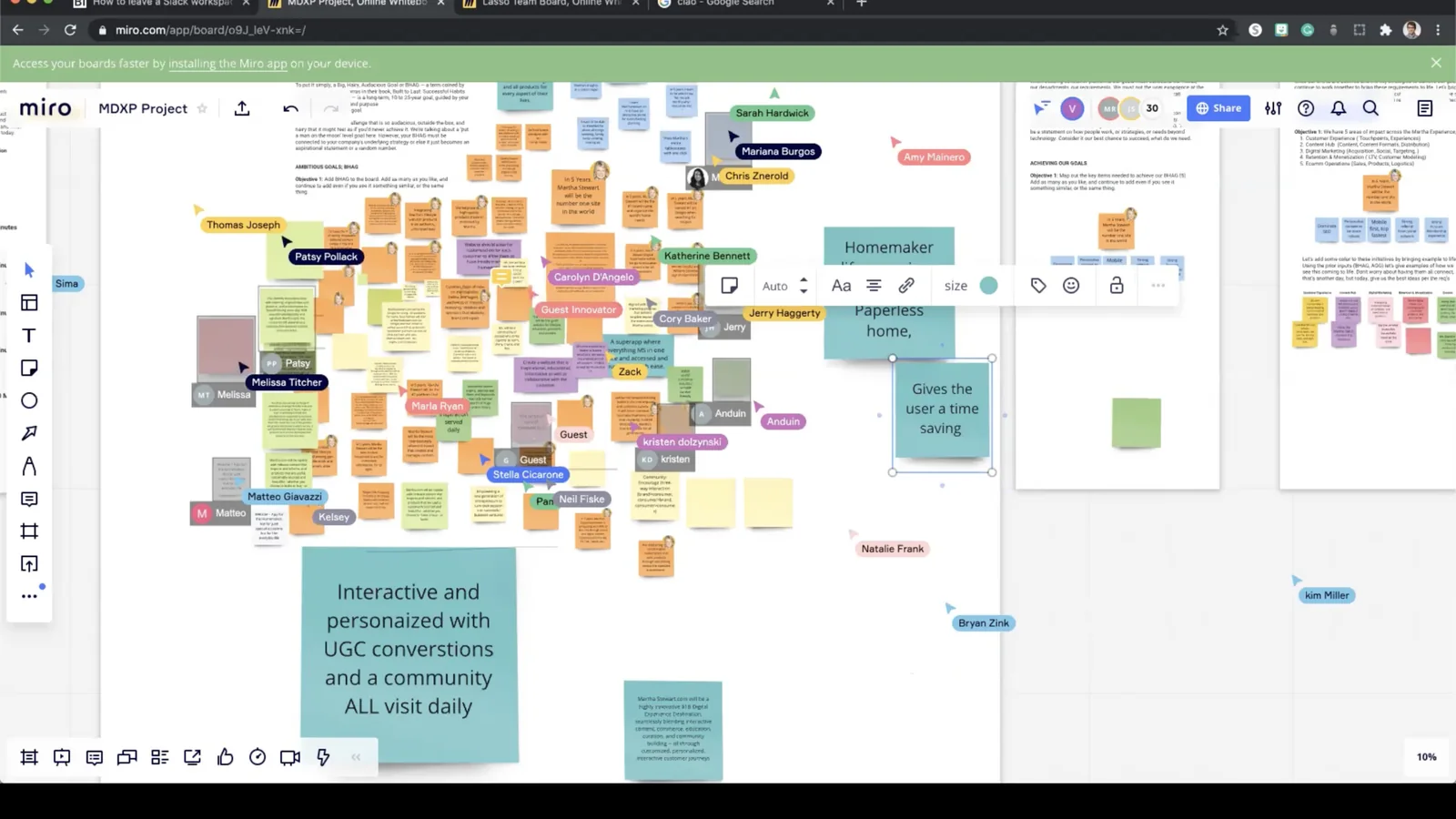
Task: Collapse the bottom toolbar chevrons
Action: (356, 757)
